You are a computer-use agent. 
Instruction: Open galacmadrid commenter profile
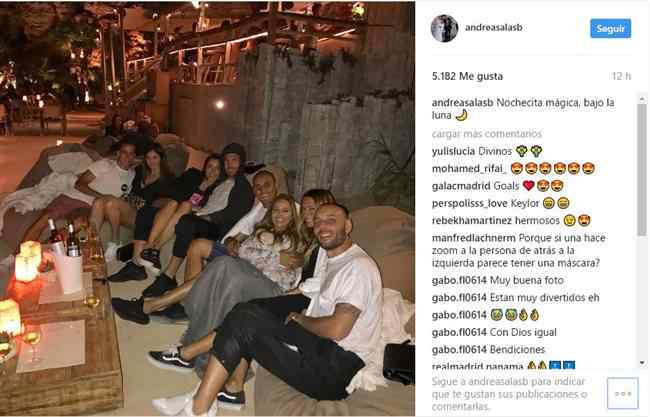click(461, 186)
